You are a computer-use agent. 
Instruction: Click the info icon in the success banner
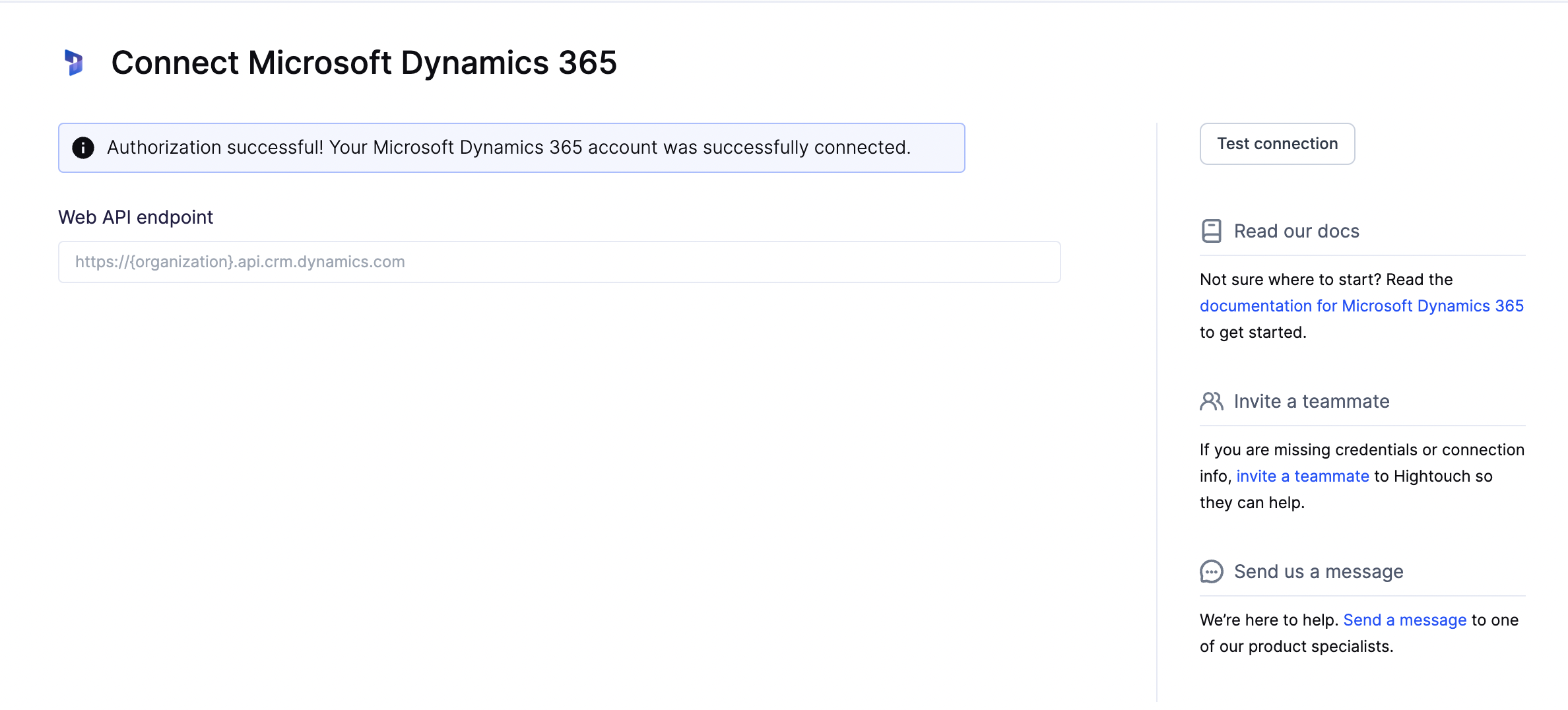tap(84, 147)
